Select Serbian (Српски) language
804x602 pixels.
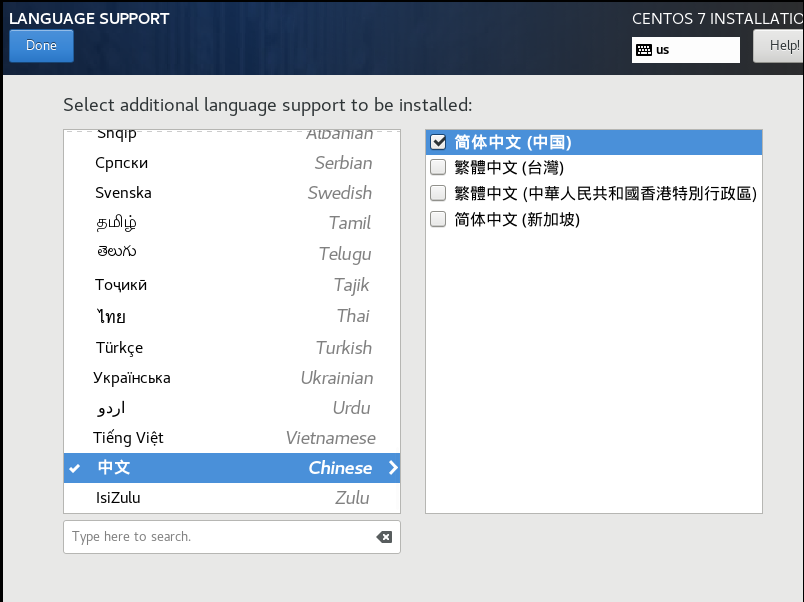[x=232, y=163]
